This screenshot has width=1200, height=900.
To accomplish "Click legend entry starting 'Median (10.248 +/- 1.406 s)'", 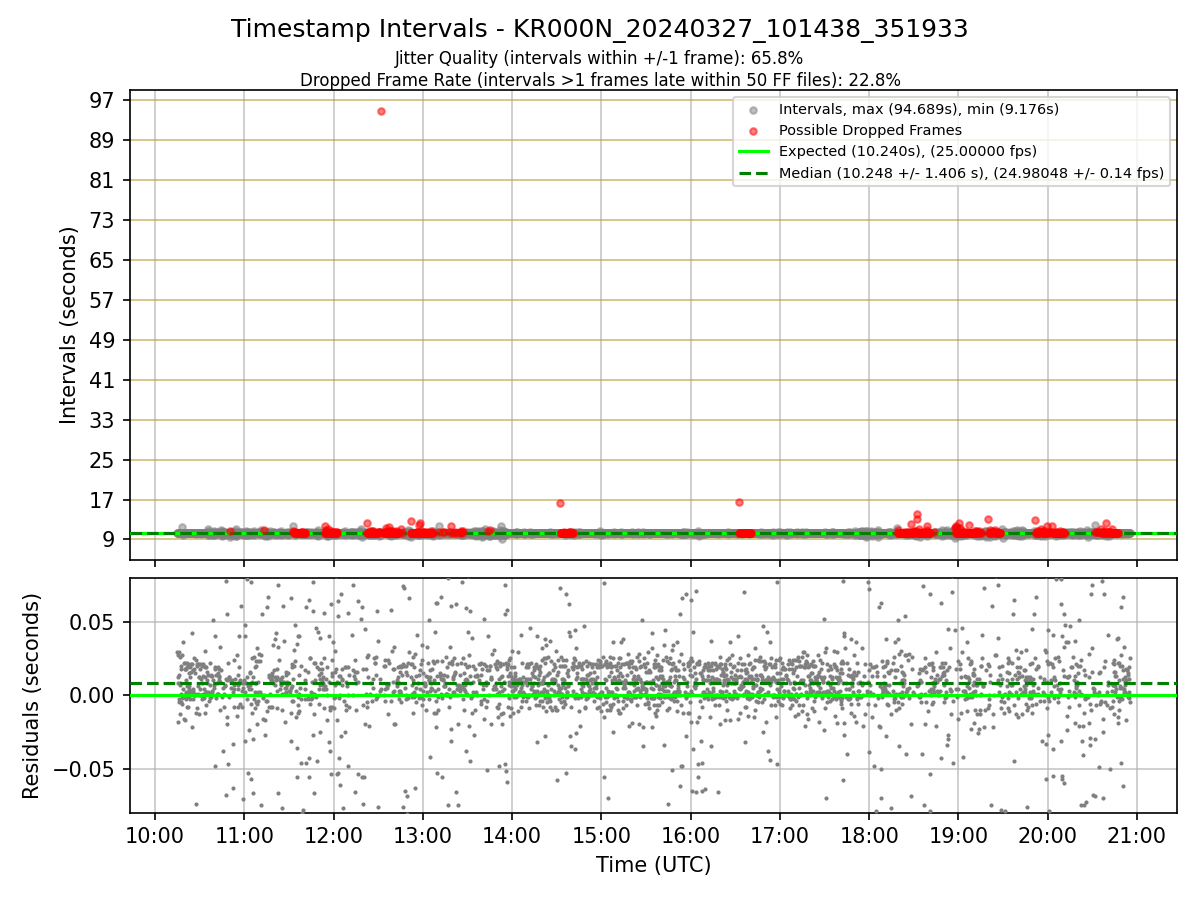I will click(971, 173).
